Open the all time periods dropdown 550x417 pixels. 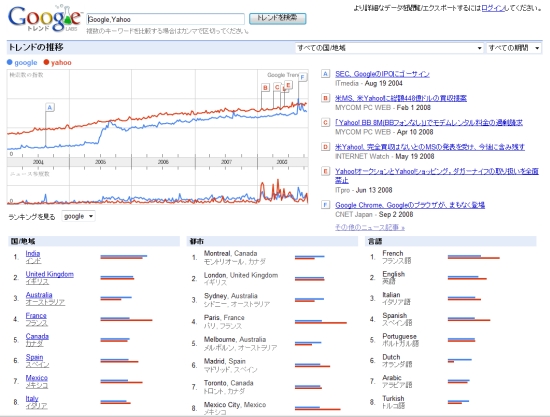coord(514,48)
